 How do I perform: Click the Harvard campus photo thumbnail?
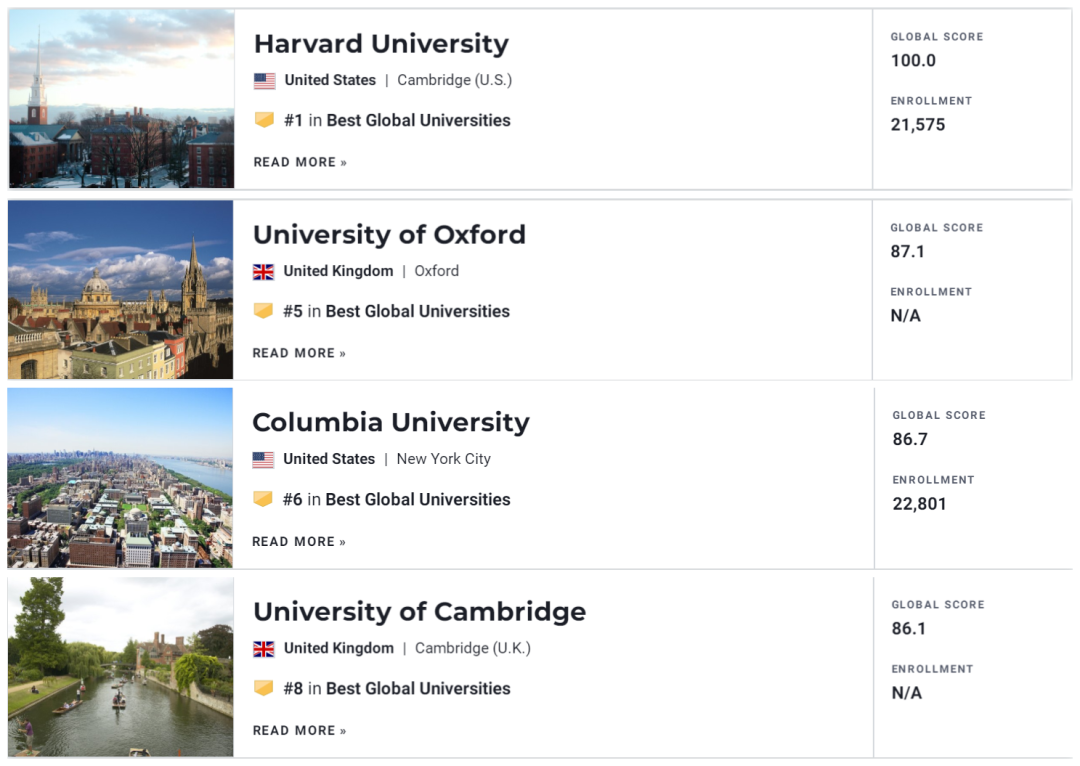point(122,99)
